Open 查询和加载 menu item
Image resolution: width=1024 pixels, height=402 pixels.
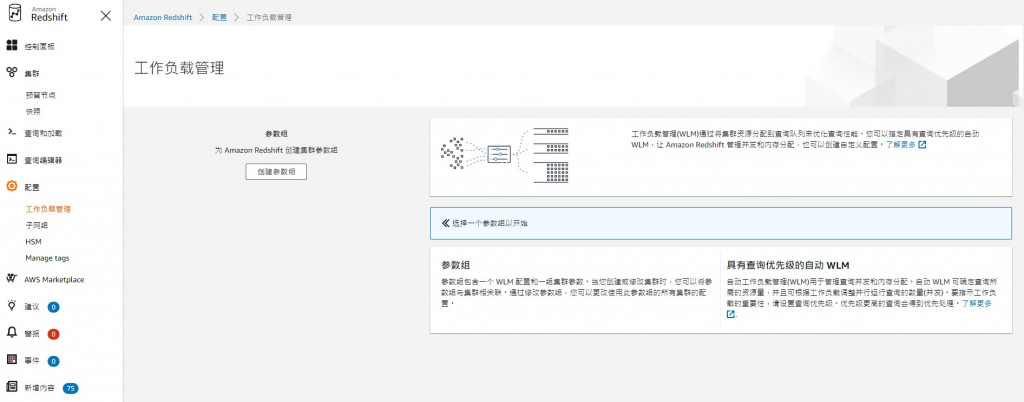click(x=43, y=132)
